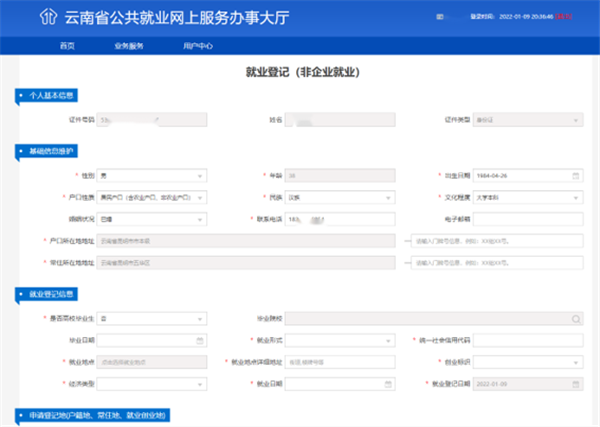Viewport: 600px width, 427px height.
Task: Click the portal logo icon in header
Action: pos(46,18)
